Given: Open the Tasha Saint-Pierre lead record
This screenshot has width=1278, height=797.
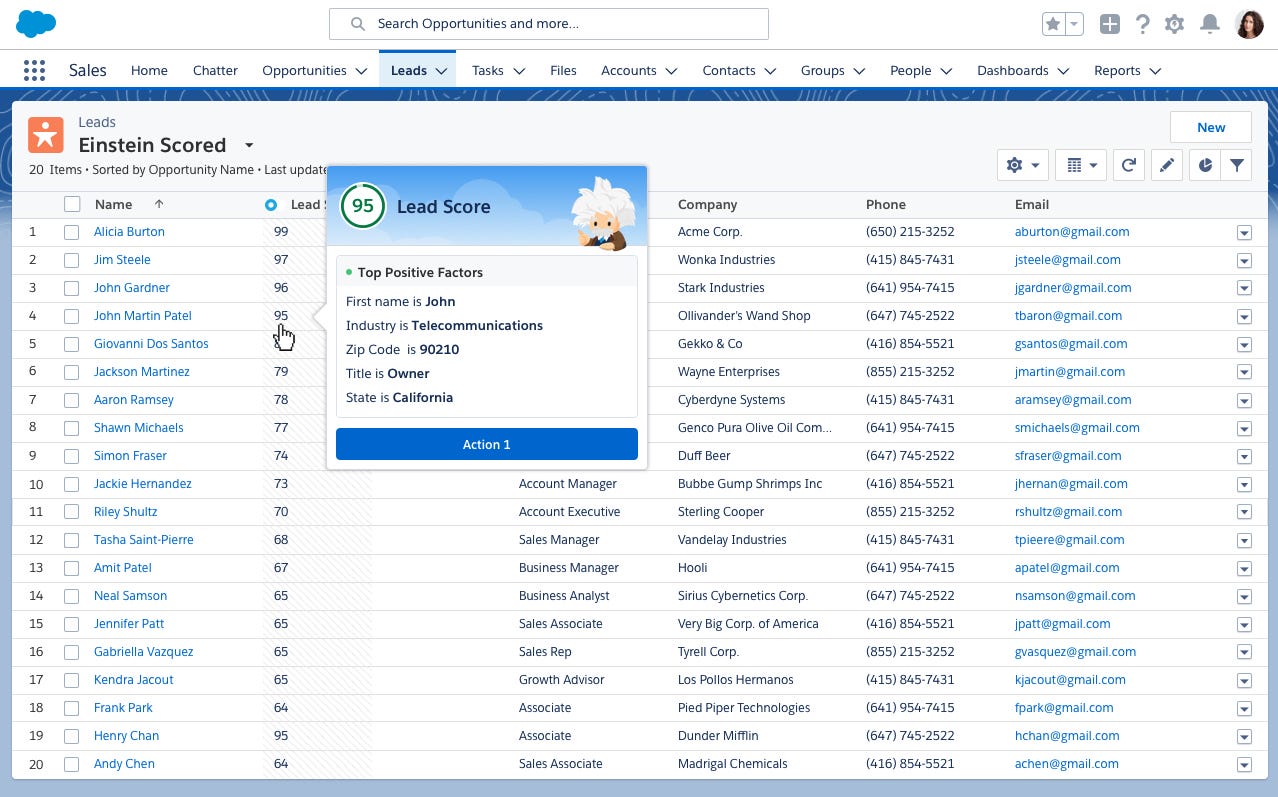Looking at the screenshot, I should (x=144, y=540).
